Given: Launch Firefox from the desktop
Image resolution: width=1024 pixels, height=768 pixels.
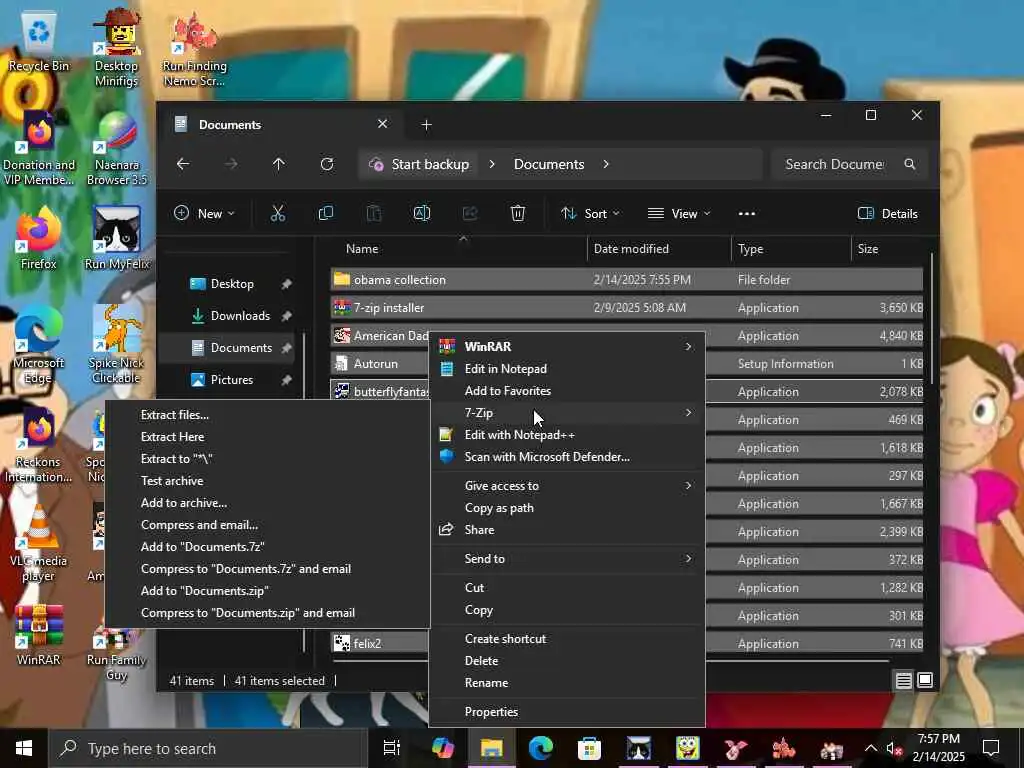Looking at the screenshot, I should 39,238.
